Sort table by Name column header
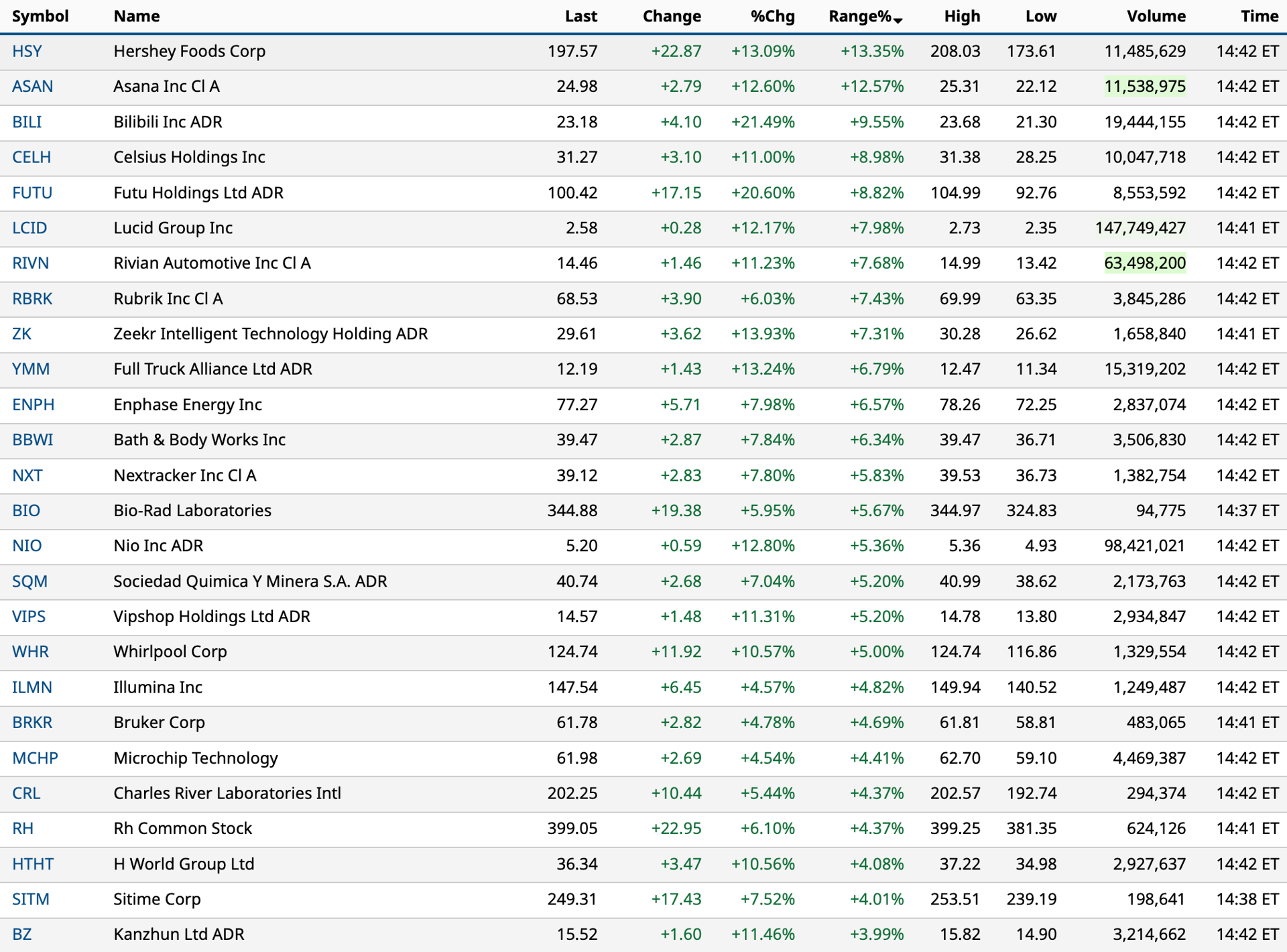1287x952 pixels. (137, 16)
